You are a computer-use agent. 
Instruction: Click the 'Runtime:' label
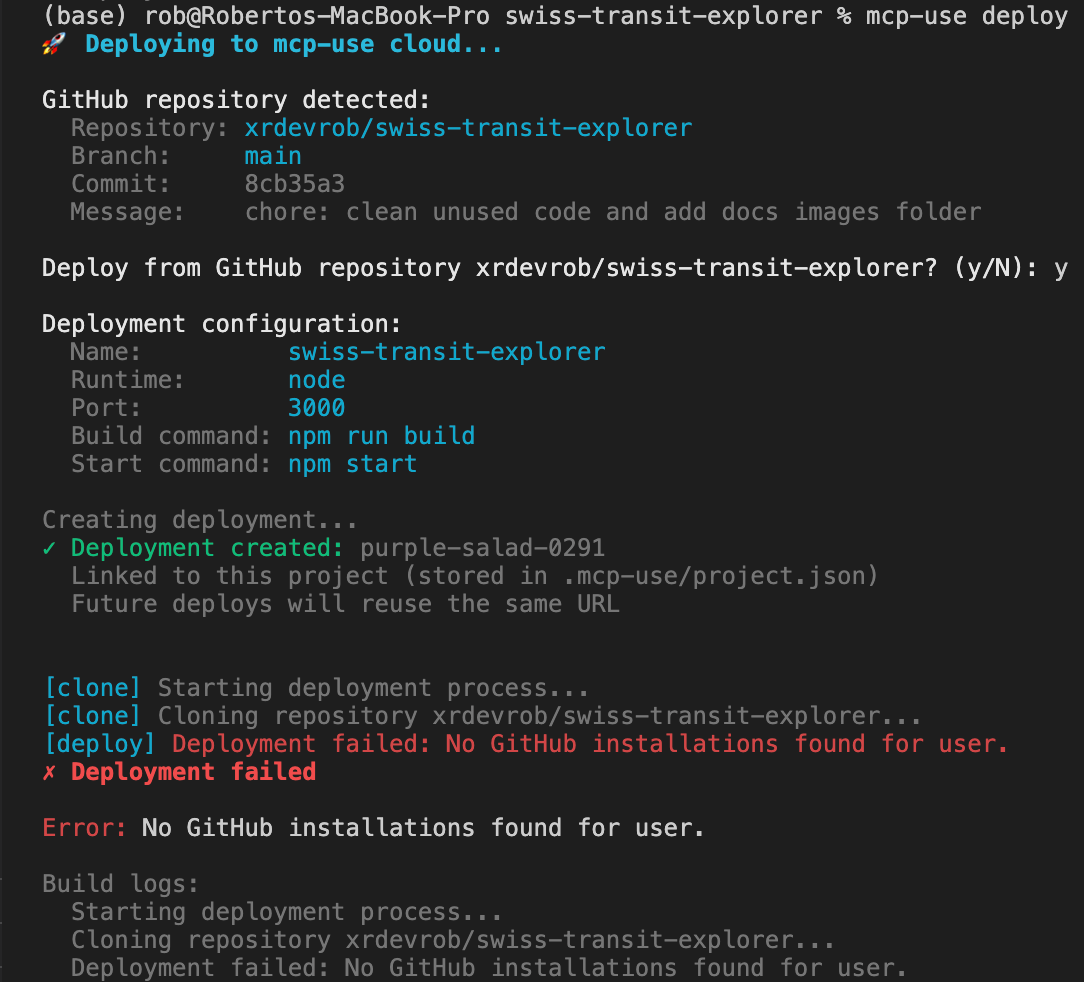(x=128, y=380)
